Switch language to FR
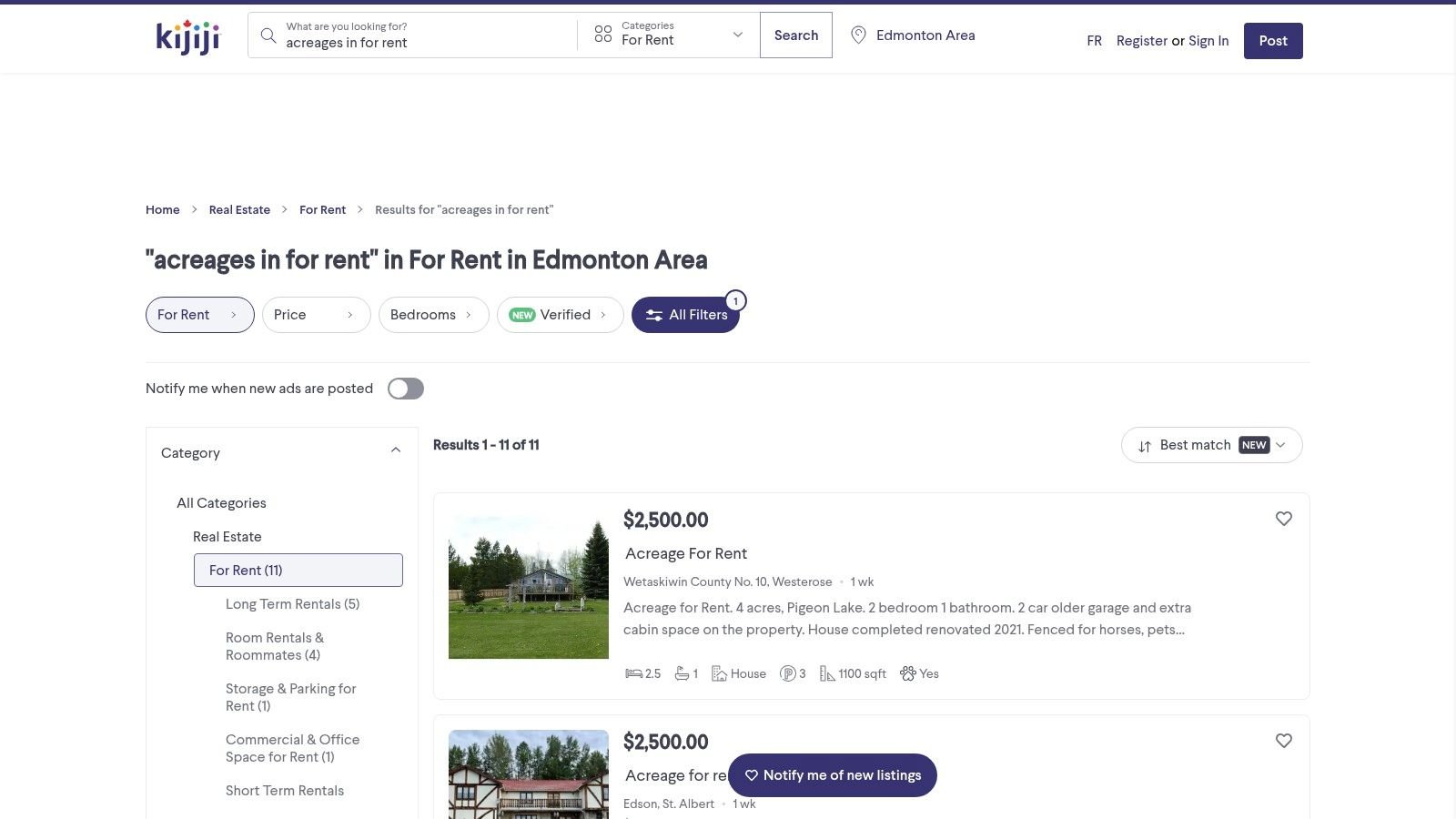The width and height of the screenshot is (1456, 819). coord(1094,41)
